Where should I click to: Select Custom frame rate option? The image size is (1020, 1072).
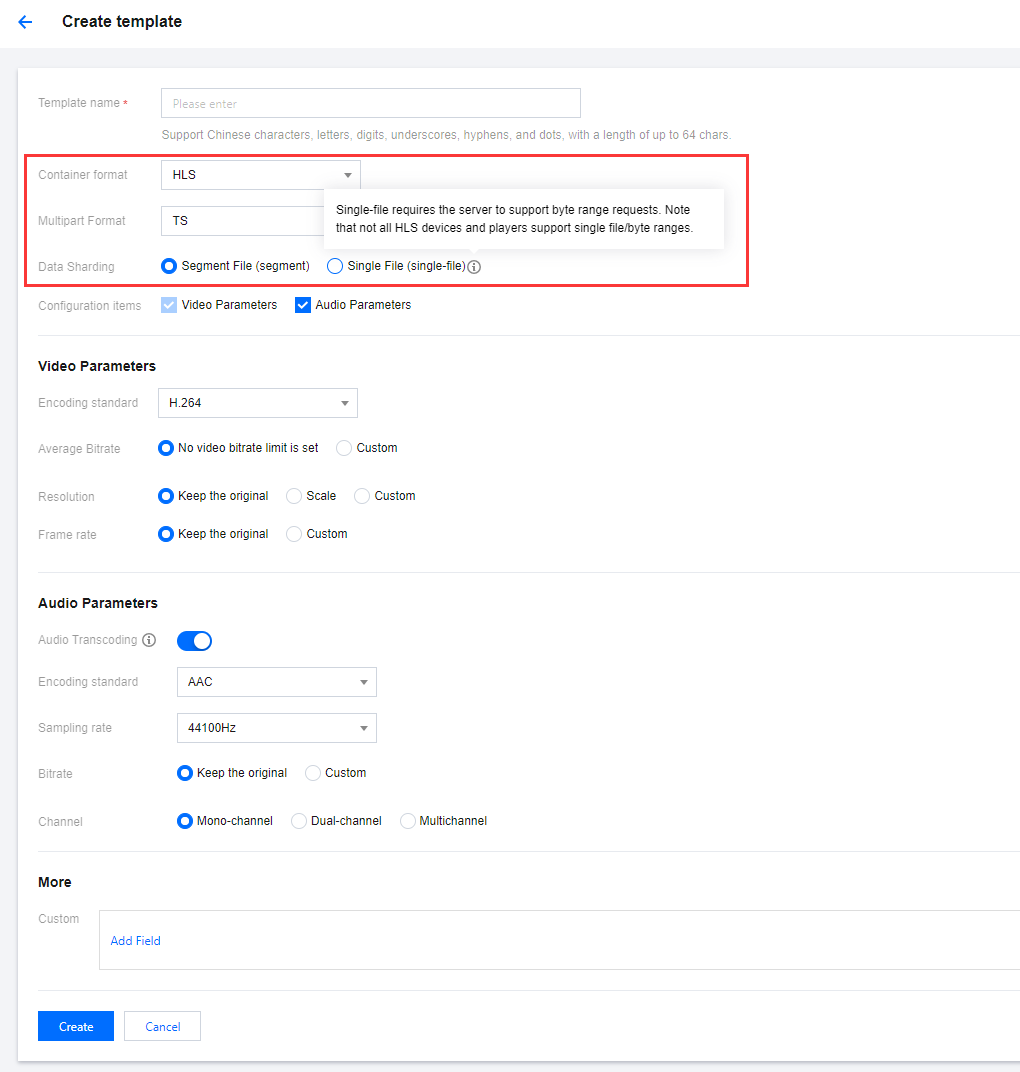pos(294,534)
